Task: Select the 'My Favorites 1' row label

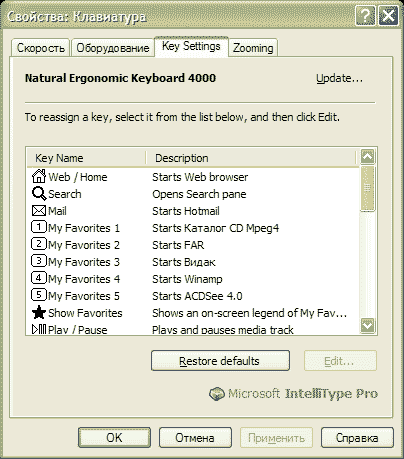Action: 84,228
